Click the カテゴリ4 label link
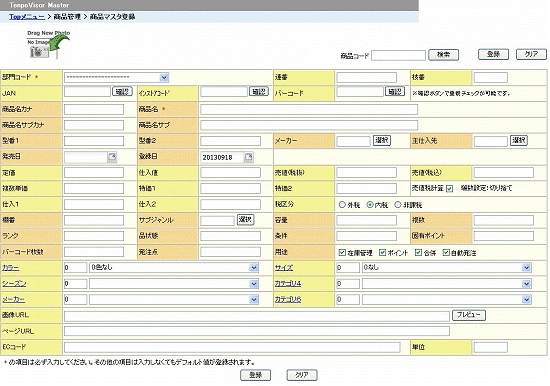Screen dimensions: 550x386 point(288,284)
